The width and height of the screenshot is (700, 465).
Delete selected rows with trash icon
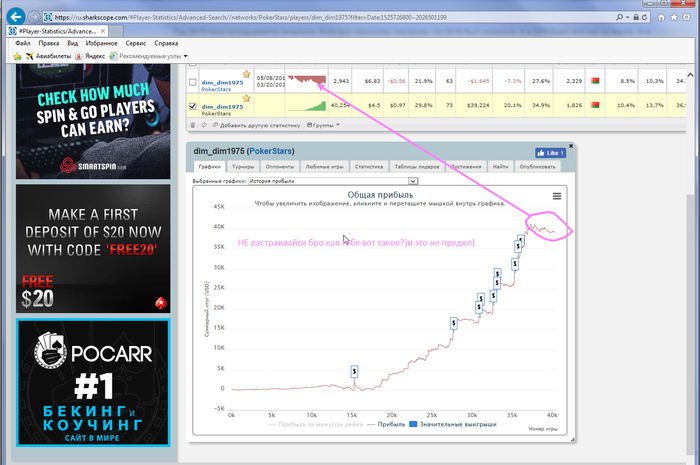pyautogui.click(x=193, y=125)
